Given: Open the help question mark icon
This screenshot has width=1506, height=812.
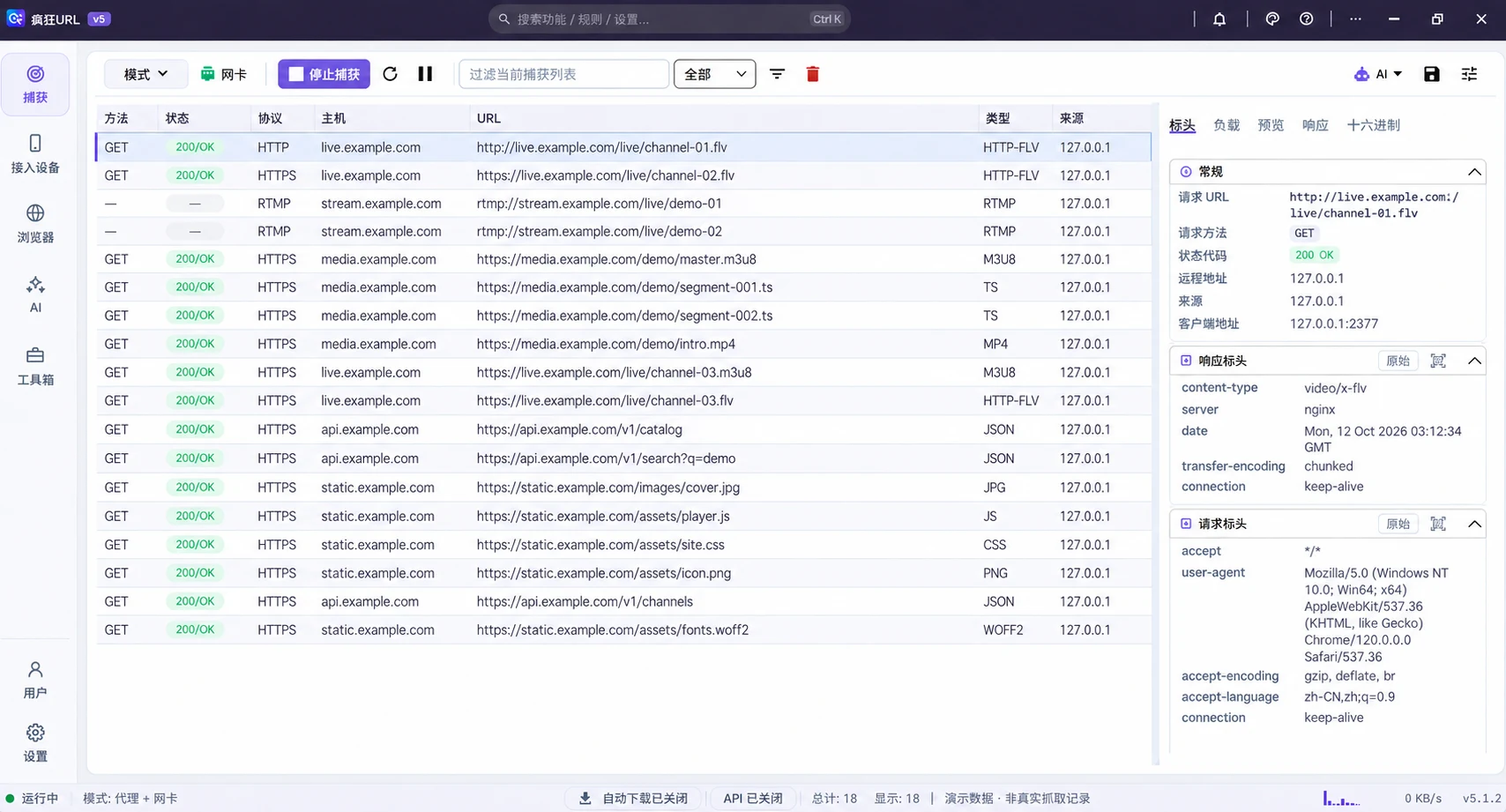Looking at the screenshot, I should coord(1307,19).
